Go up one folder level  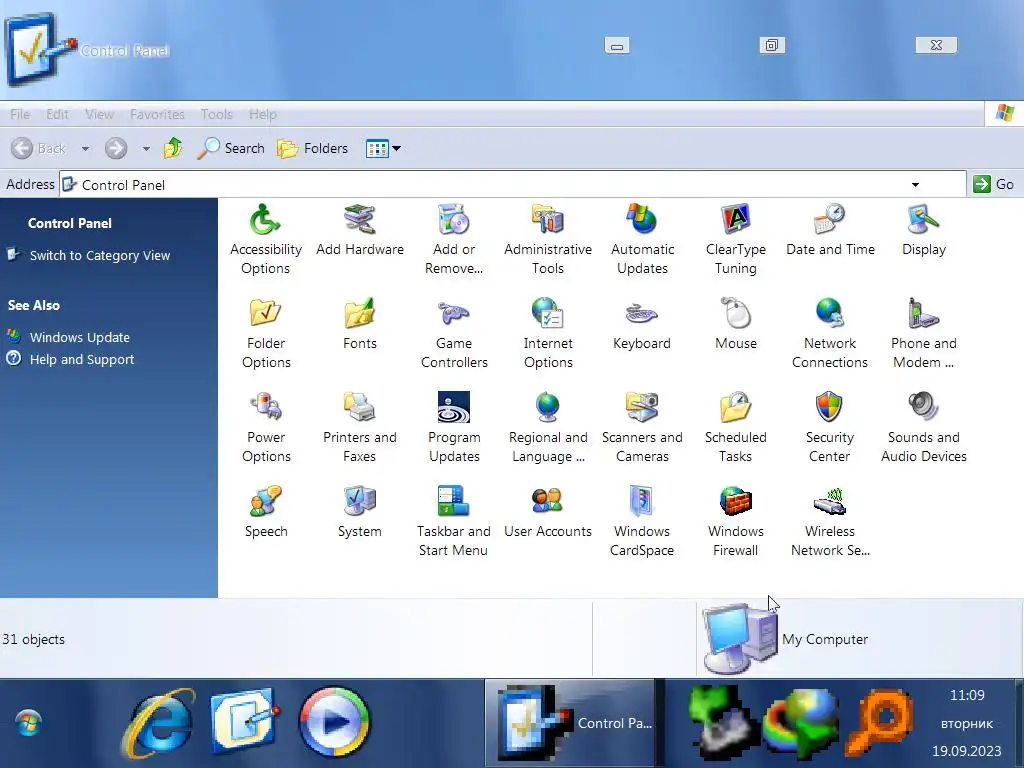point(173,148)
